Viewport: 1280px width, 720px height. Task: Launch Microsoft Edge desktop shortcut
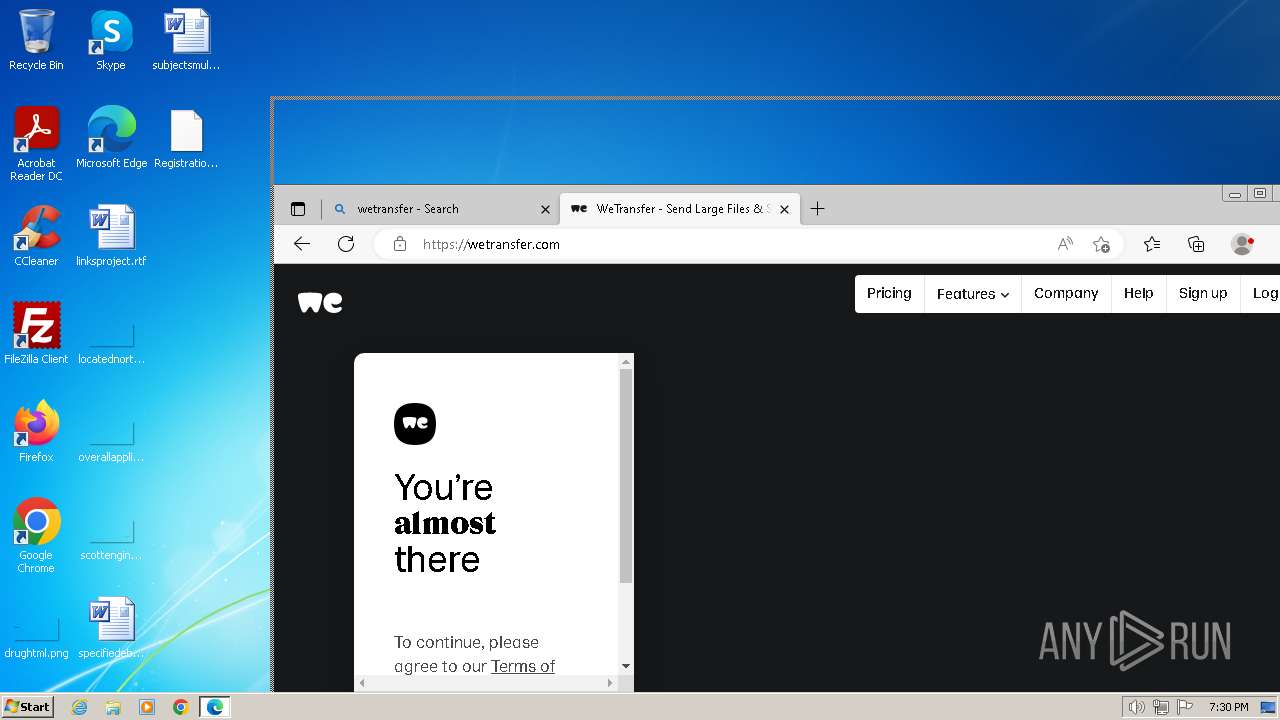(111, 138)
